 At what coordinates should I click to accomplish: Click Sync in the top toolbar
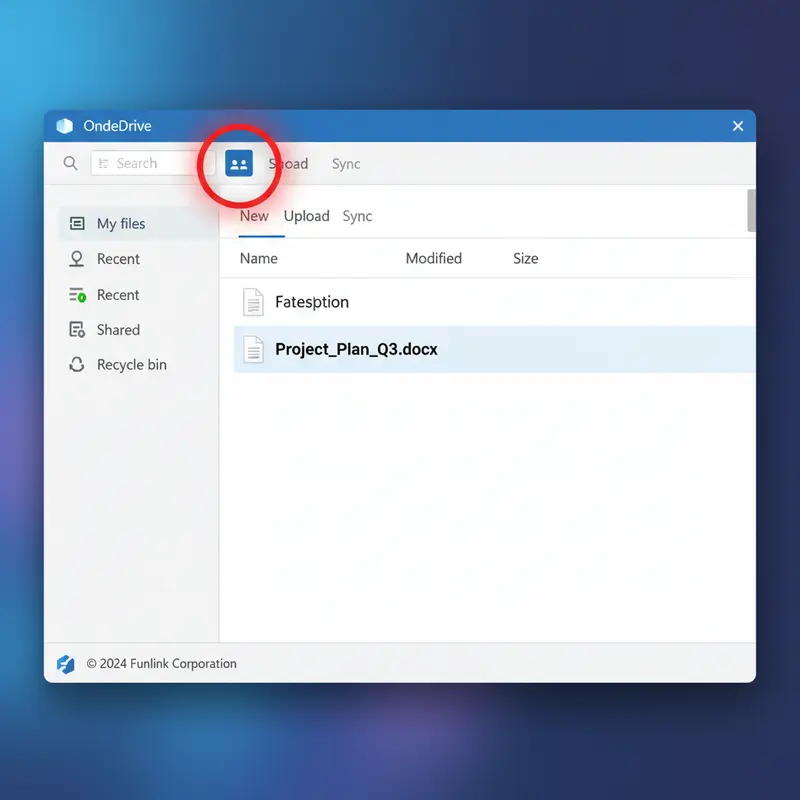click(346, 163)
